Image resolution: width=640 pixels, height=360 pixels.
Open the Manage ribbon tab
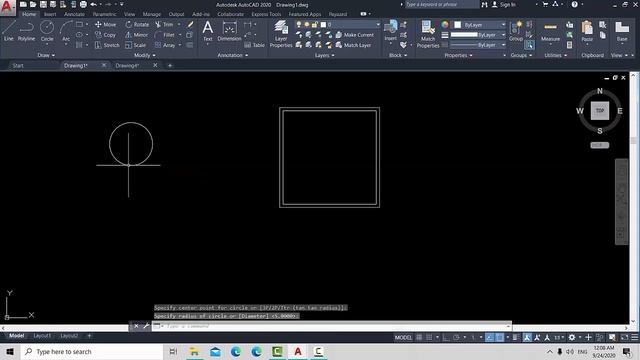point(151,14)
